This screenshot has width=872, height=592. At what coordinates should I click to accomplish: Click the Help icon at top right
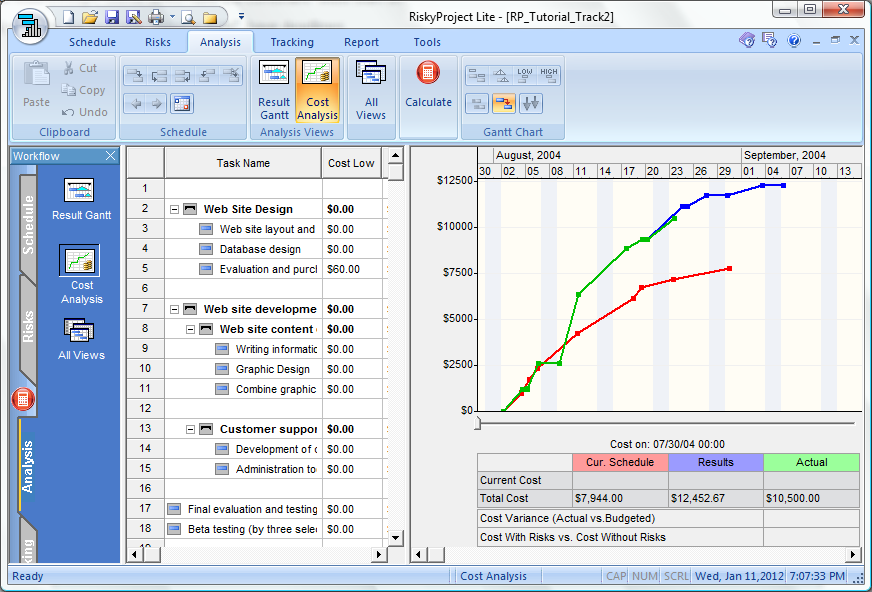point(794,41)
